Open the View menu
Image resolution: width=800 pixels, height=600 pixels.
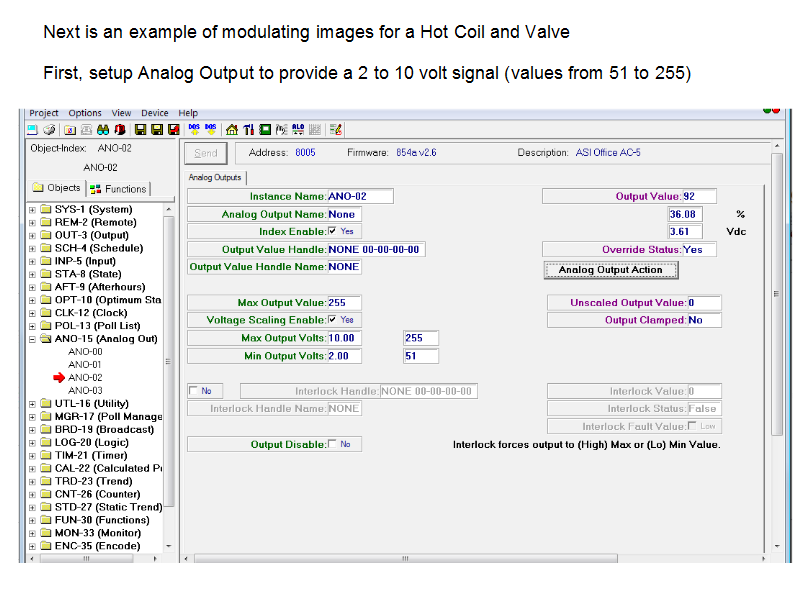point(121,113)
